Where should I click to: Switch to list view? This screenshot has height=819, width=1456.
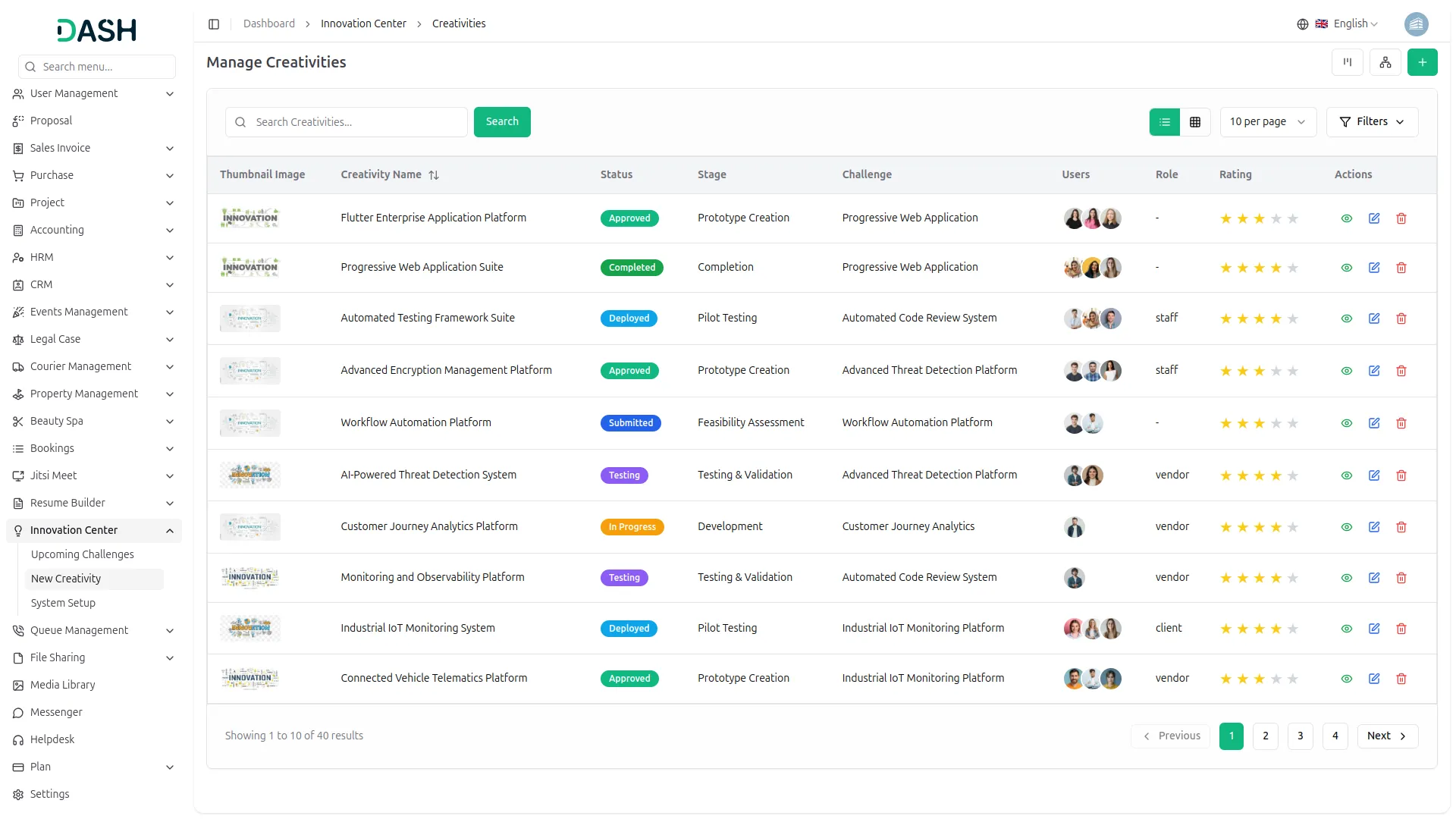coord(1165,122)
